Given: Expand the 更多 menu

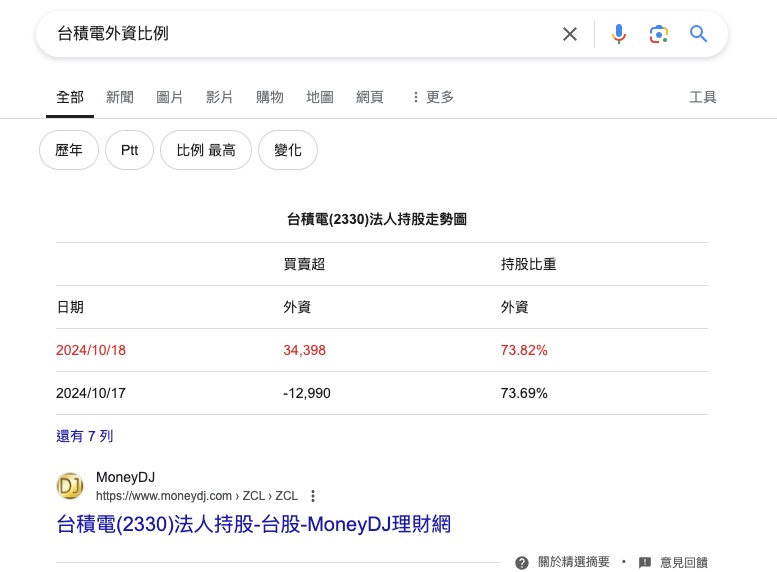Looking at the screenshot, I should (433, 97).
